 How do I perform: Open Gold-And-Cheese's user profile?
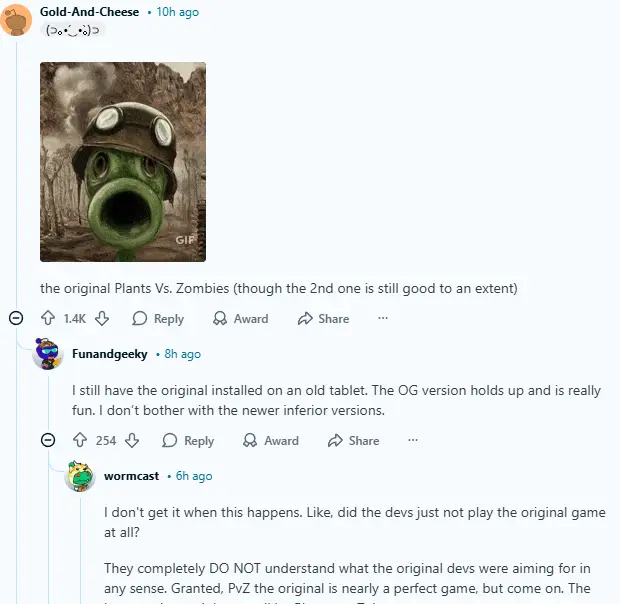pos(89,12)
